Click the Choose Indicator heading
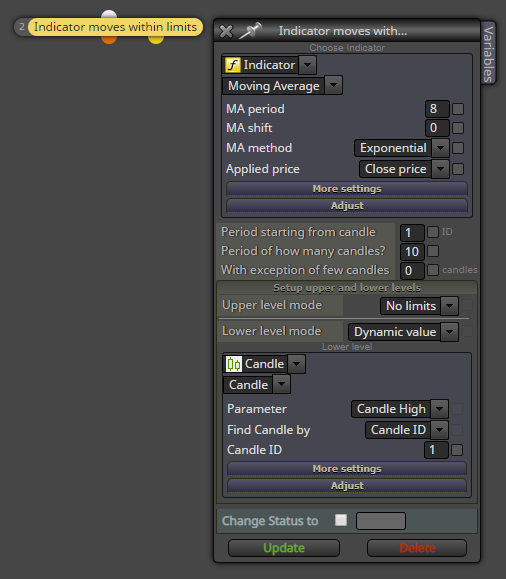The width and height of the screenshot is (506, 579). [x=347, y=48]
